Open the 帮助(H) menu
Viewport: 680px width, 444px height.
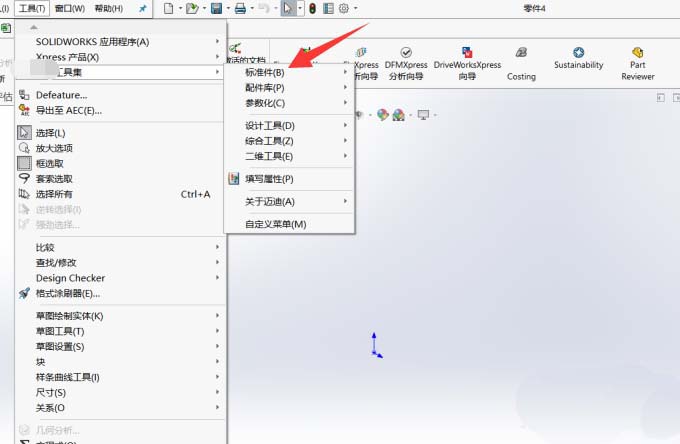click(108, 8)
